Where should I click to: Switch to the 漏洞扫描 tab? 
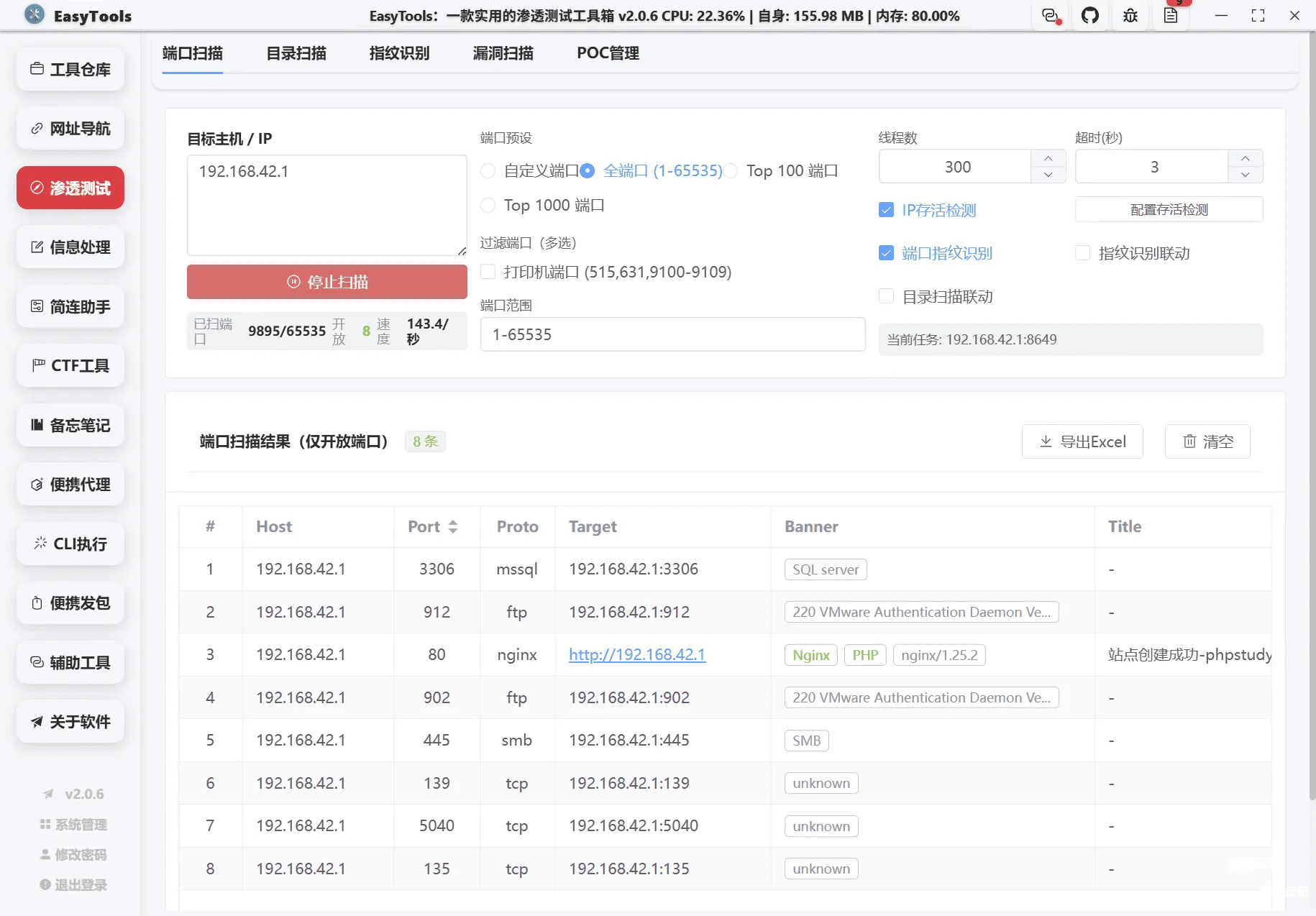[x=502, y=52]
